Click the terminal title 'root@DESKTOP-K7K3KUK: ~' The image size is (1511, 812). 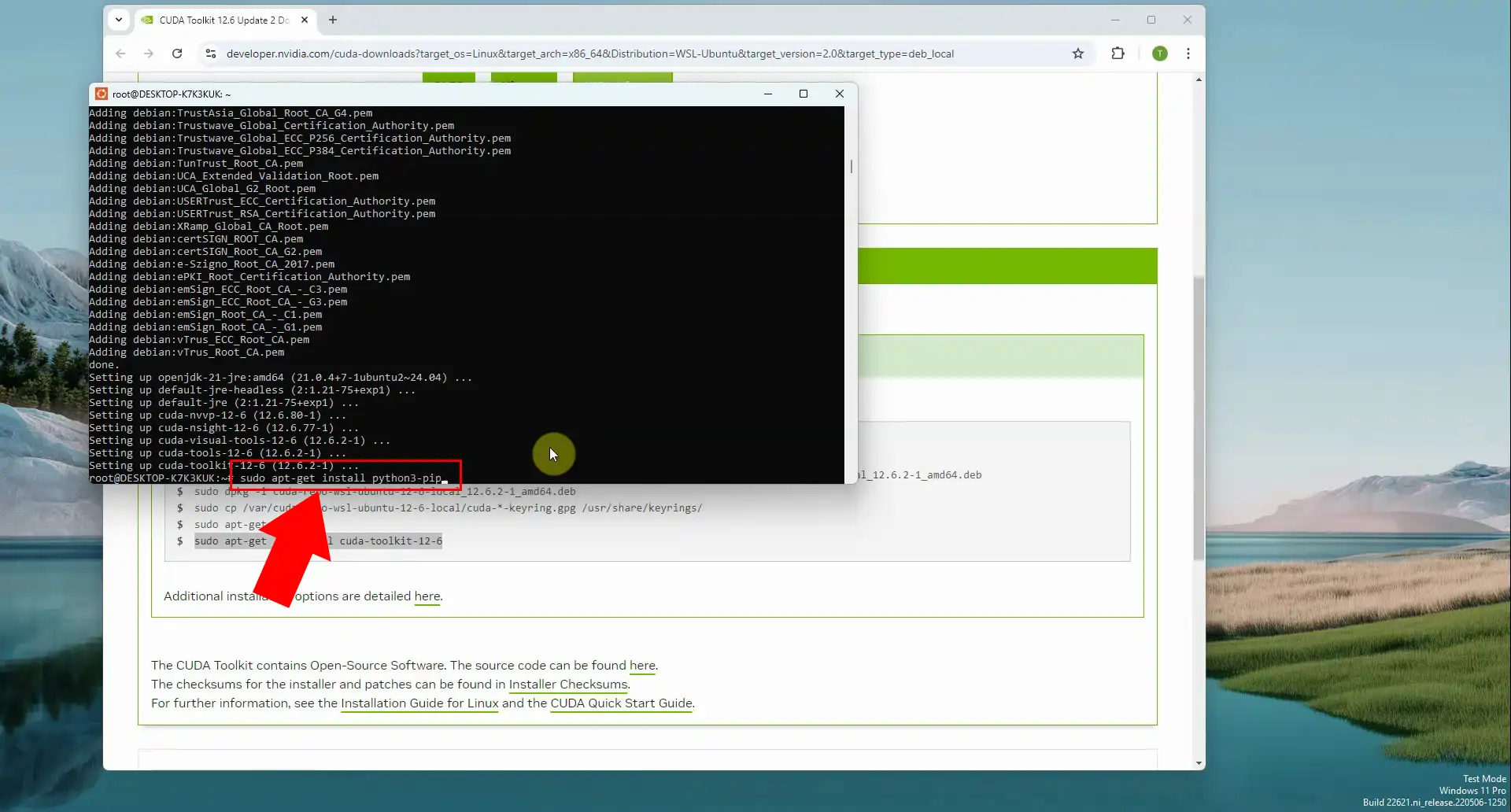point(172,94)
